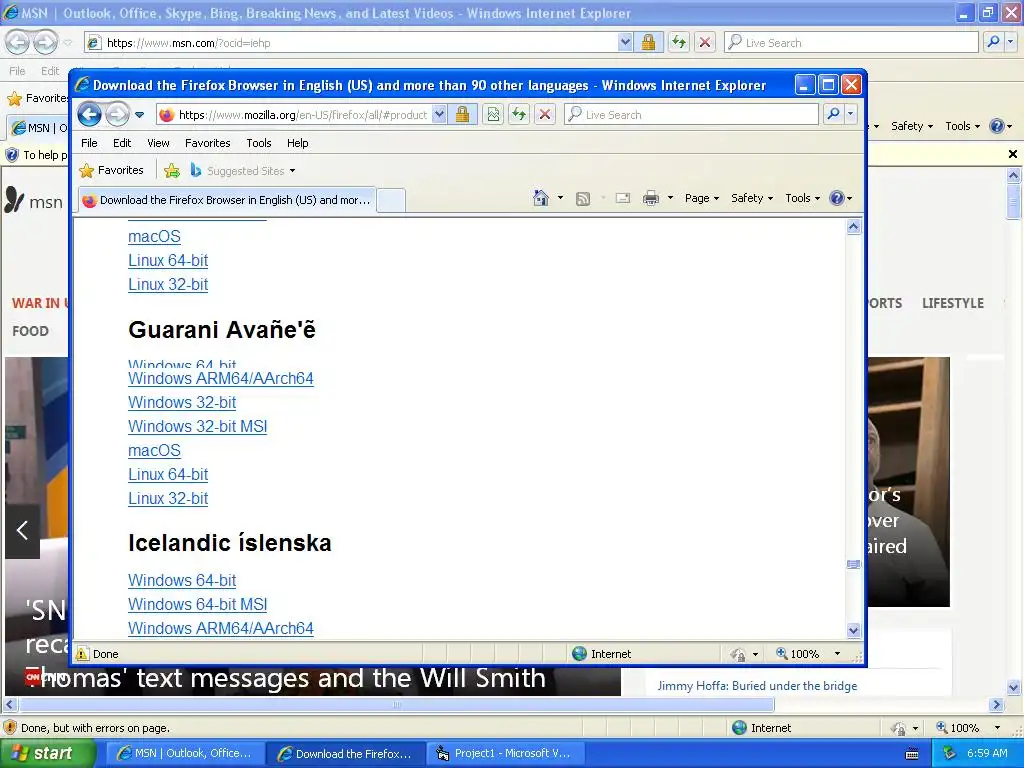Click Windows 32-bit MSI under Guarani
Screen dimensions: 1024x768
tap(197, 426)
